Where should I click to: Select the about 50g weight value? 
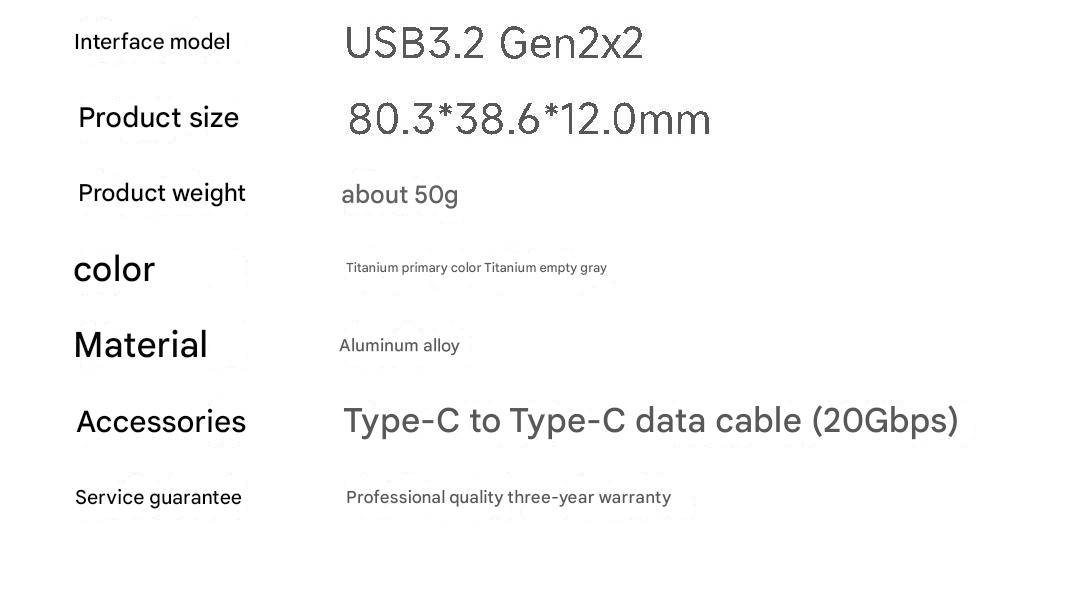click(x=399, y=195)
